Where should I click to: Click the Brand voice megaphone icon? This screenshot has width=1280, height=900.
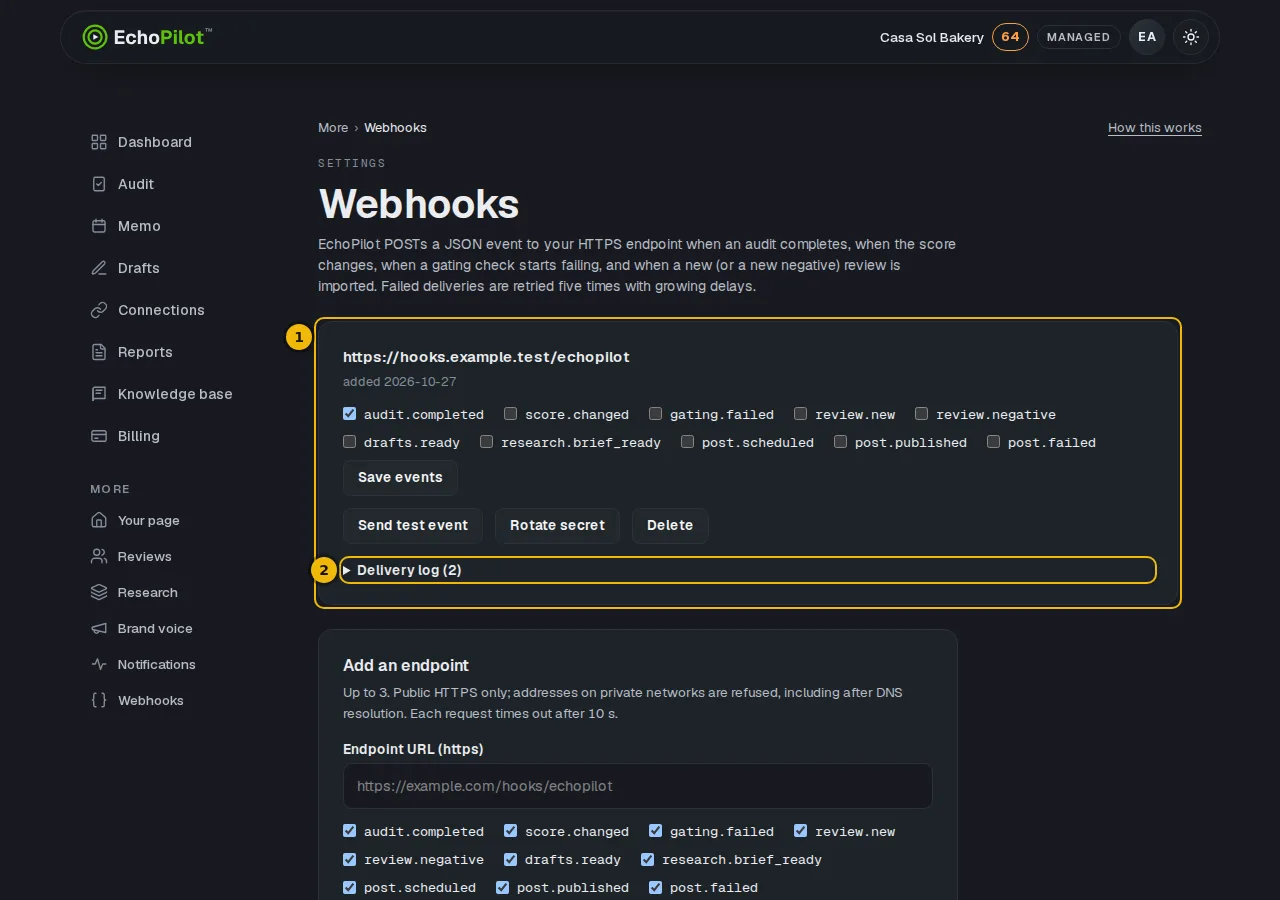click(99, 628)
